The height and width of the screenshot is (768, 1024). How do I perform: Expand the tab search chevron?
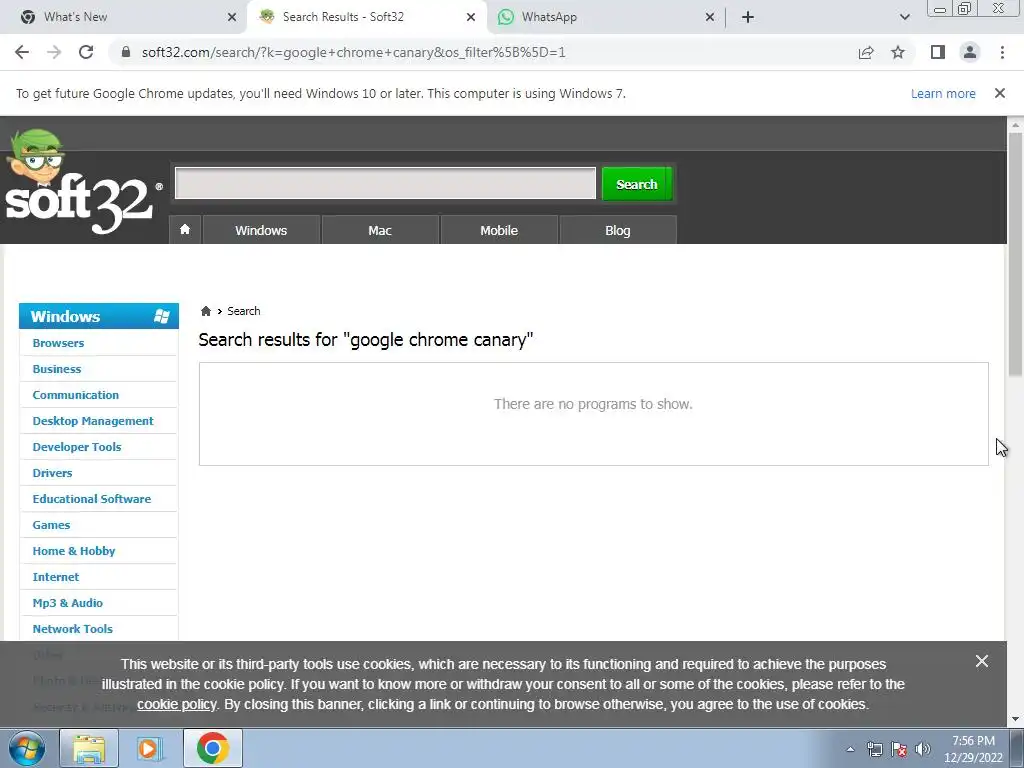point(904,17)
